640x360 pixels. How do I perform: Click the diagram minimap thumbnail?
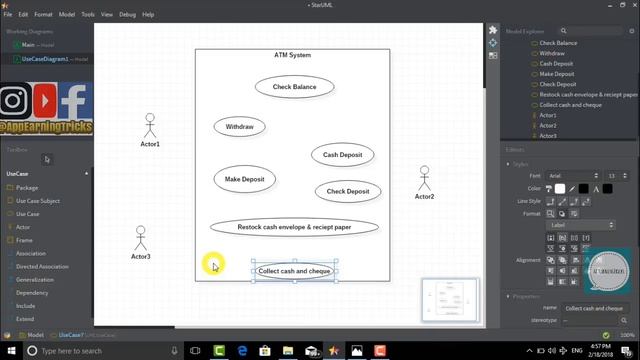(450, 300)
